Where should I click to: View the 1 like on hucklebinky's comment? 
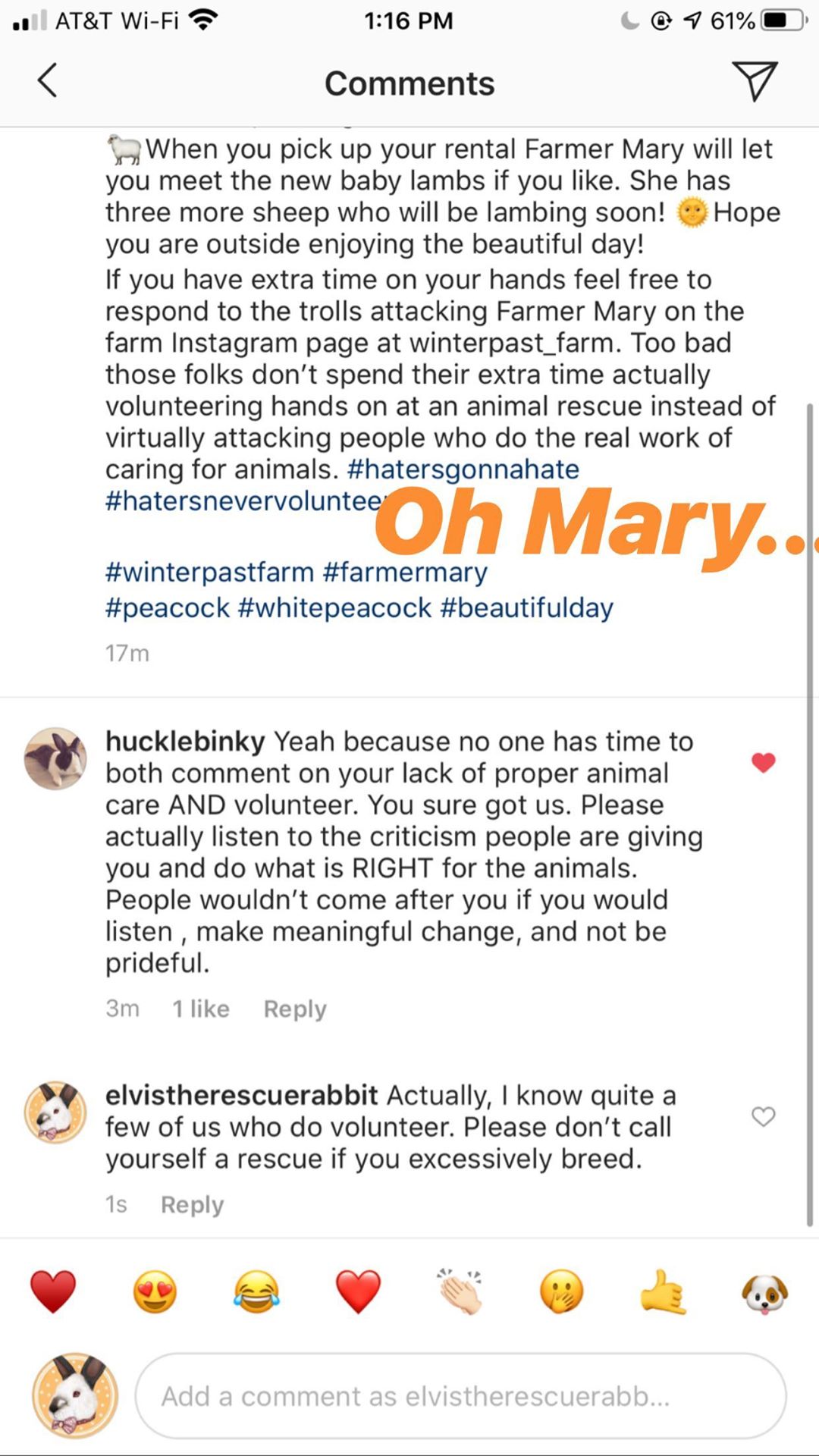coord(200,1009)
